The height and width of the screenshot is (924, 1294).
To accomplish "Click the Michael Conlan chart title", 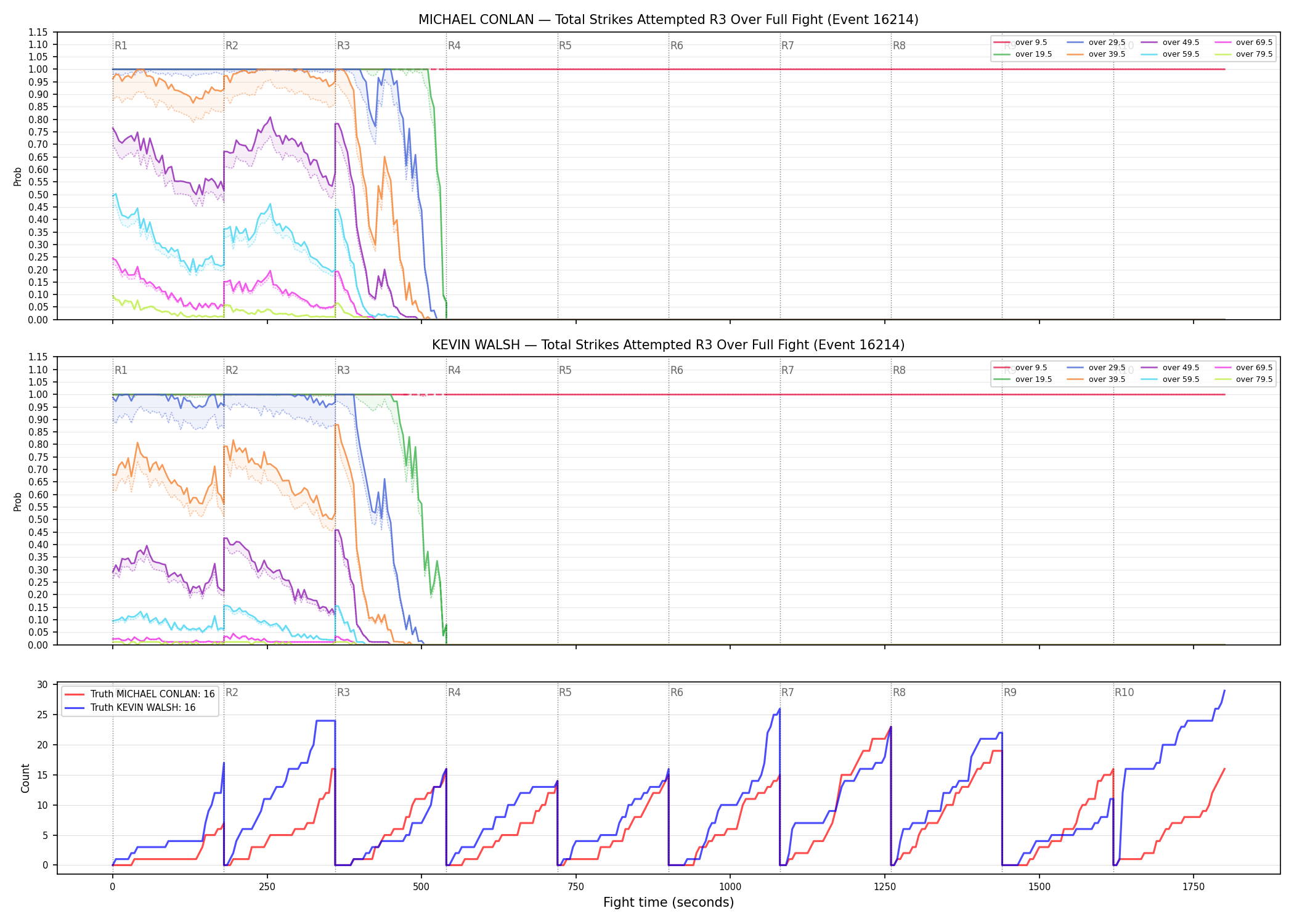I will [669, 20].
